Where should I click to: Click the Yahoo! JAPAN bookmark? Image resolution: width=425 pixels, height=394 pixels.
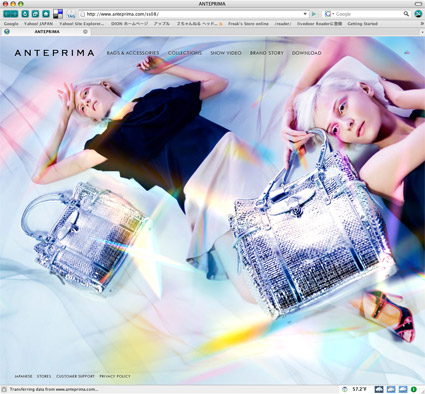pyautogui.click(x=38, y=24)
